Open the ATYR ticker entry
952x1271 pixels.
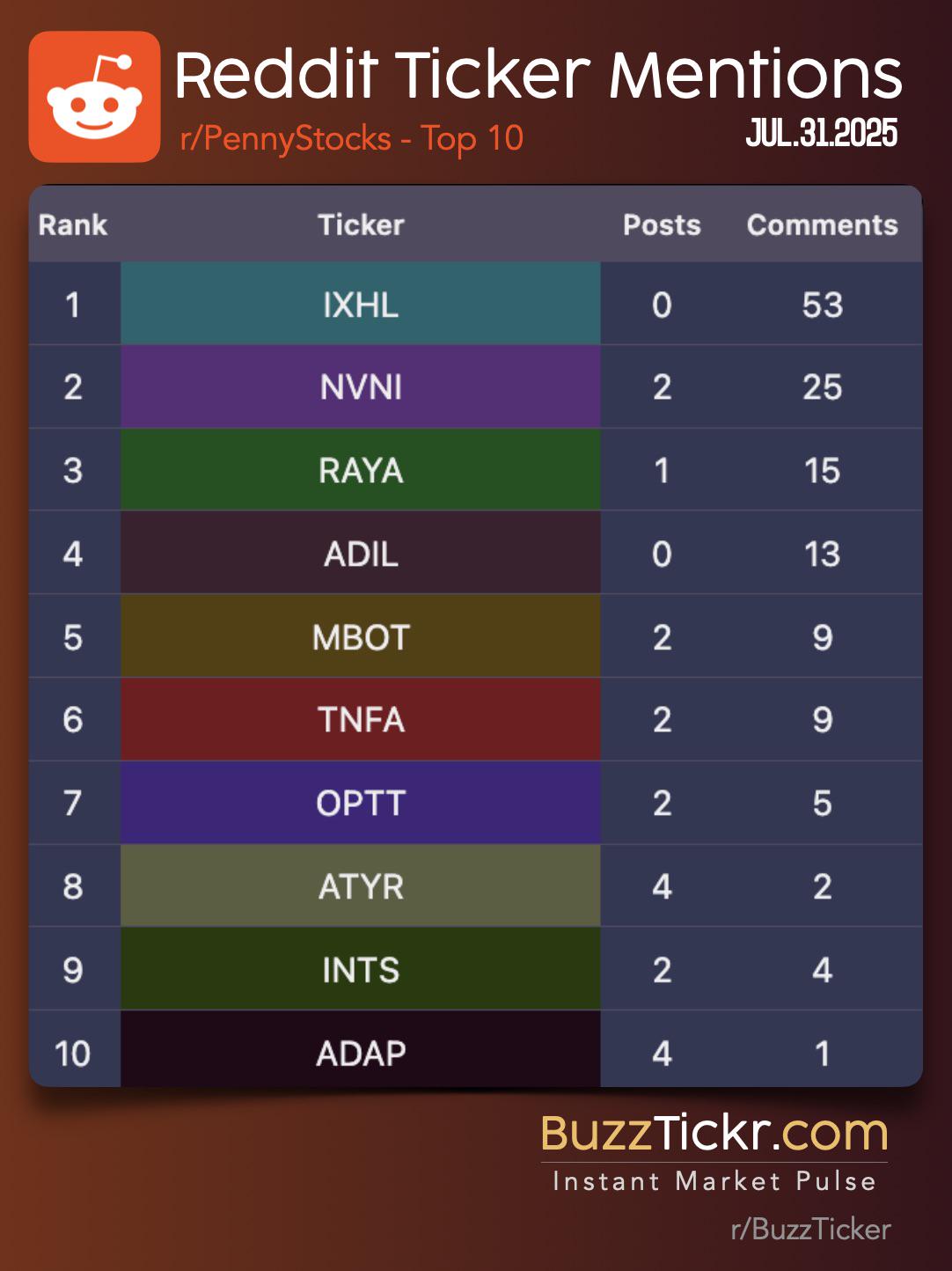coord(361,886)
